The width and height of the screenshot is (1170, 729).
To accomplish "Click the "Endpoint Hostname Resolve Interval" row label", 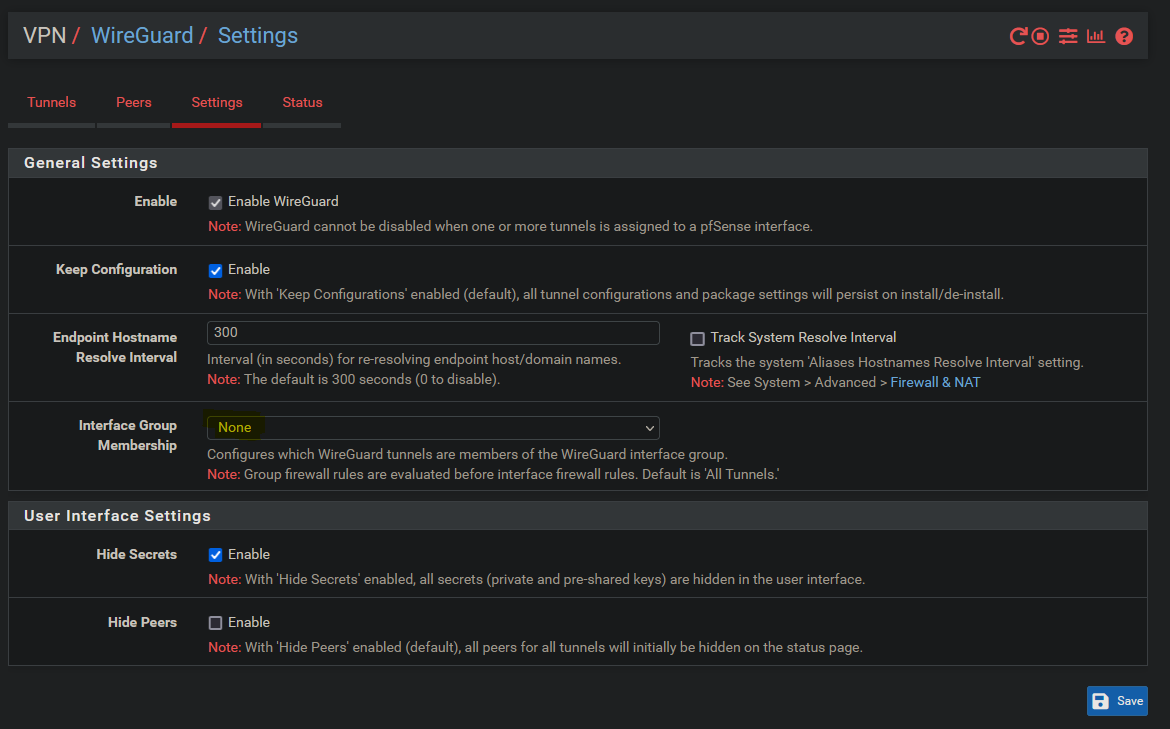I will pos(115,347).
